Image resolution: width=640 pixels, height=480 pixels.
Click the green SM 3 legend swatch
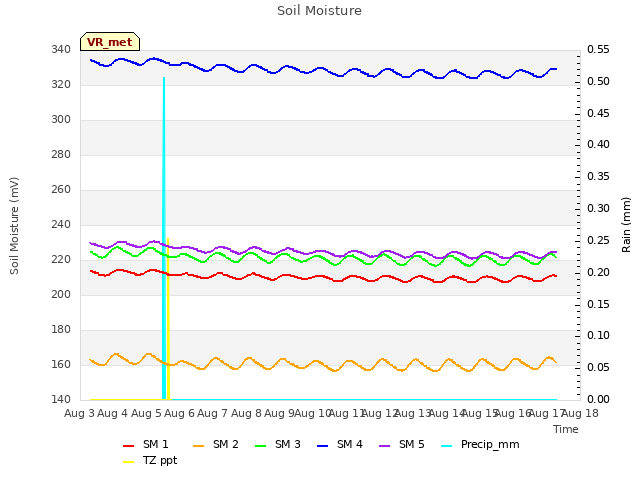[x=261, y=446]
